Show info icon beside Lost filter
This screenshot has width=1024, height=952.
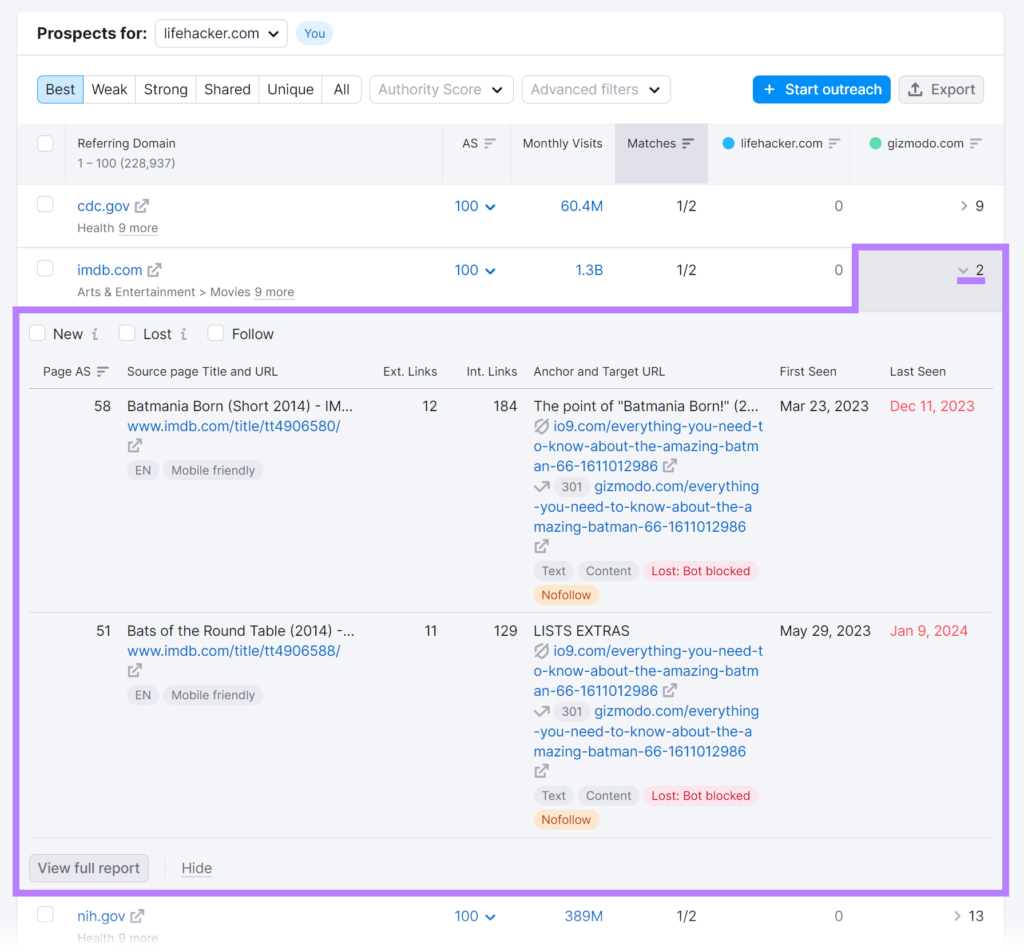point(184,334)
